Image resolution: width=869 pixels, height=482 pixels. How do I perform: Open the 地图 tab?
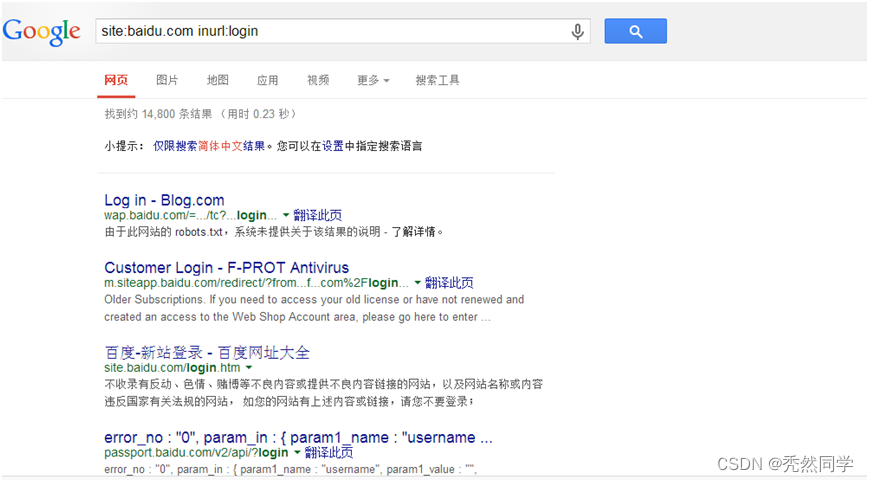click(217, 80)
